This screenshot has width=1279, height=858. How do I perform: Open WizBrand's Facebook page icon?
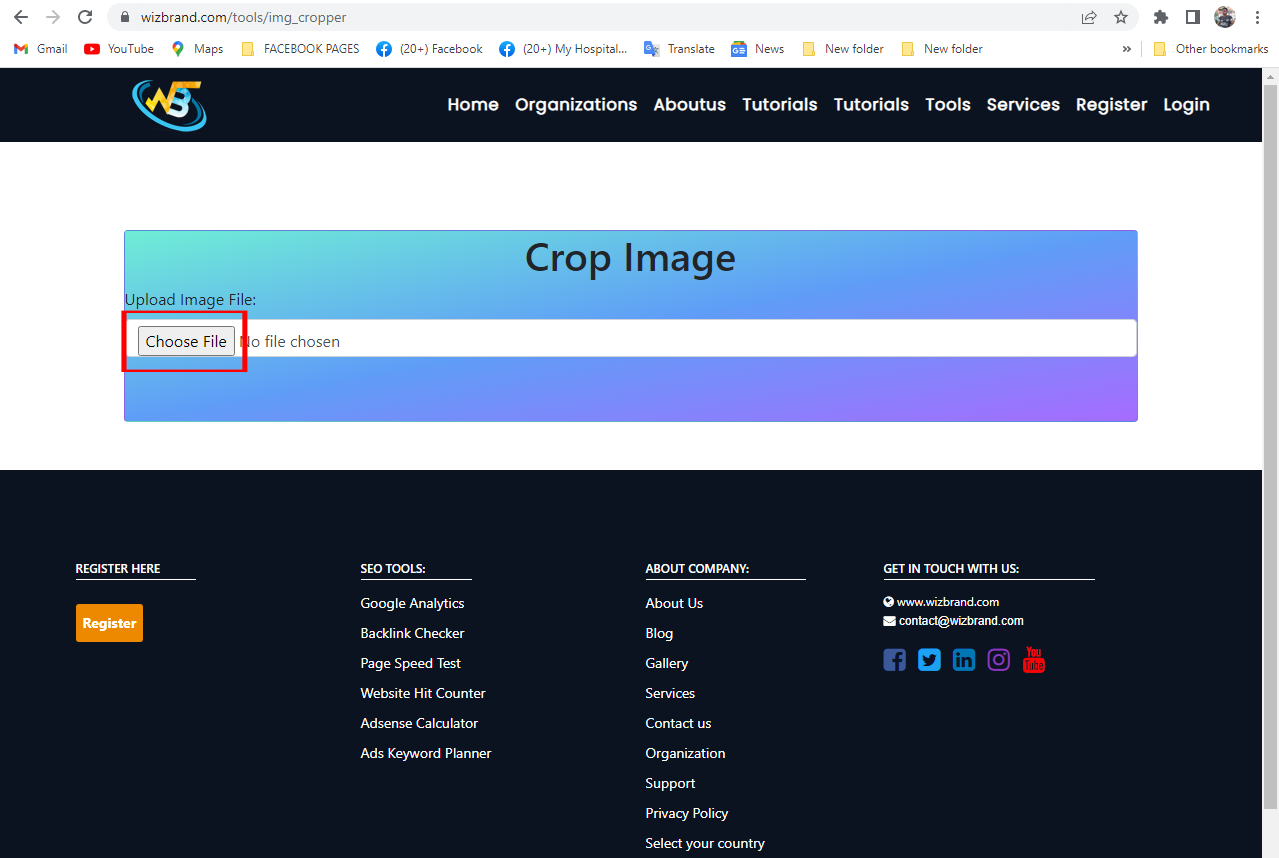tap(894, 659)
